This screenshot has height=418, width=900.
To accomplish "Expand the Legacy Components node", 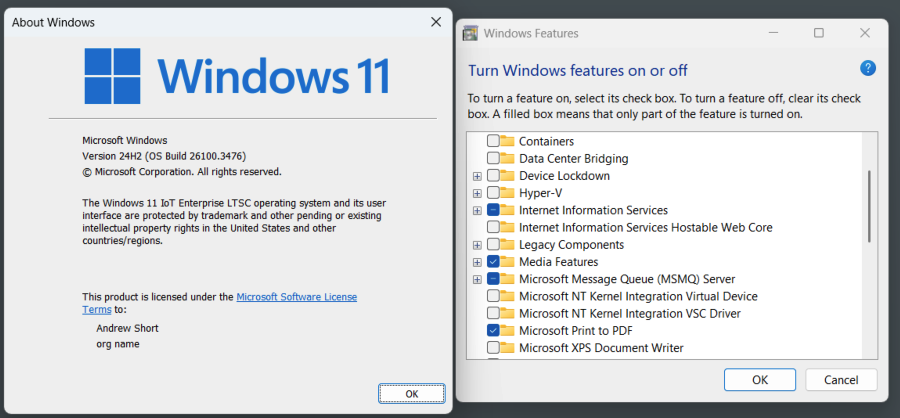I will click(477, 245).
